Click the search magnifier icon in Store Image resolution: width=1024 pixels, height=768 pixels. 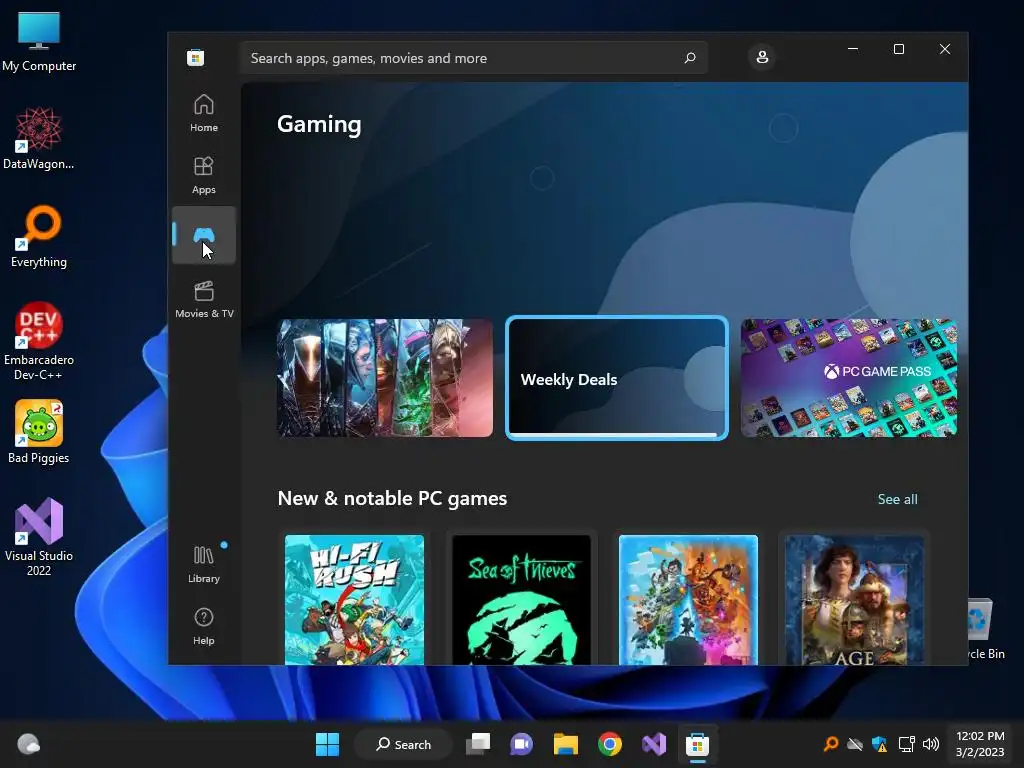[x=690, y=58]
